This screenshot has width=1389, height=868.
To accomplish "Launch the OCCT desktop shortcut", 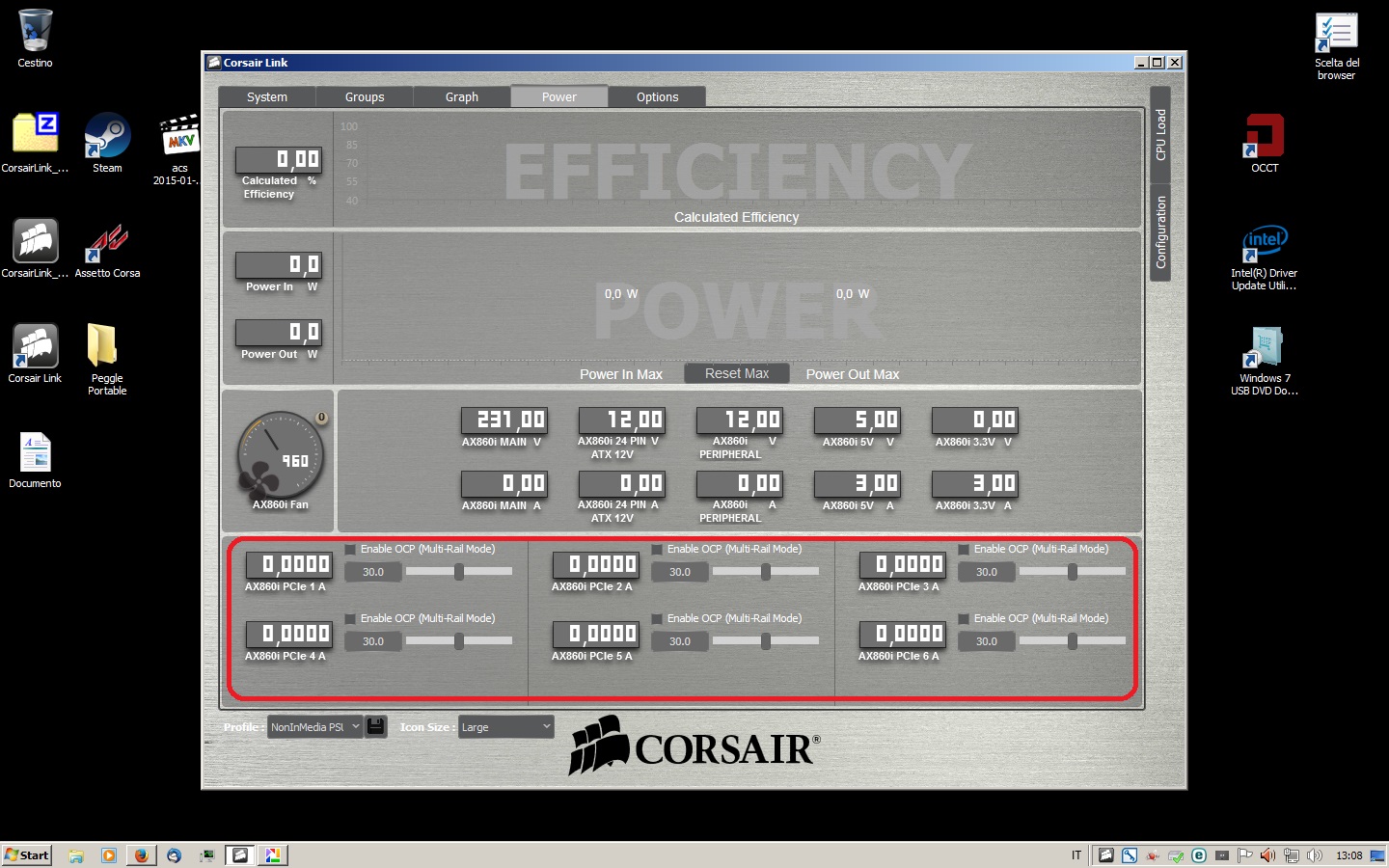I will tap(1265, 143).
